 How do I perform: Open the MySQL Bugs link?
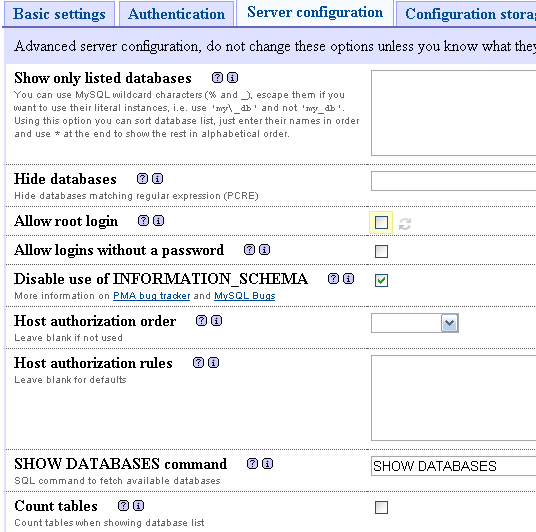(245, 296)
